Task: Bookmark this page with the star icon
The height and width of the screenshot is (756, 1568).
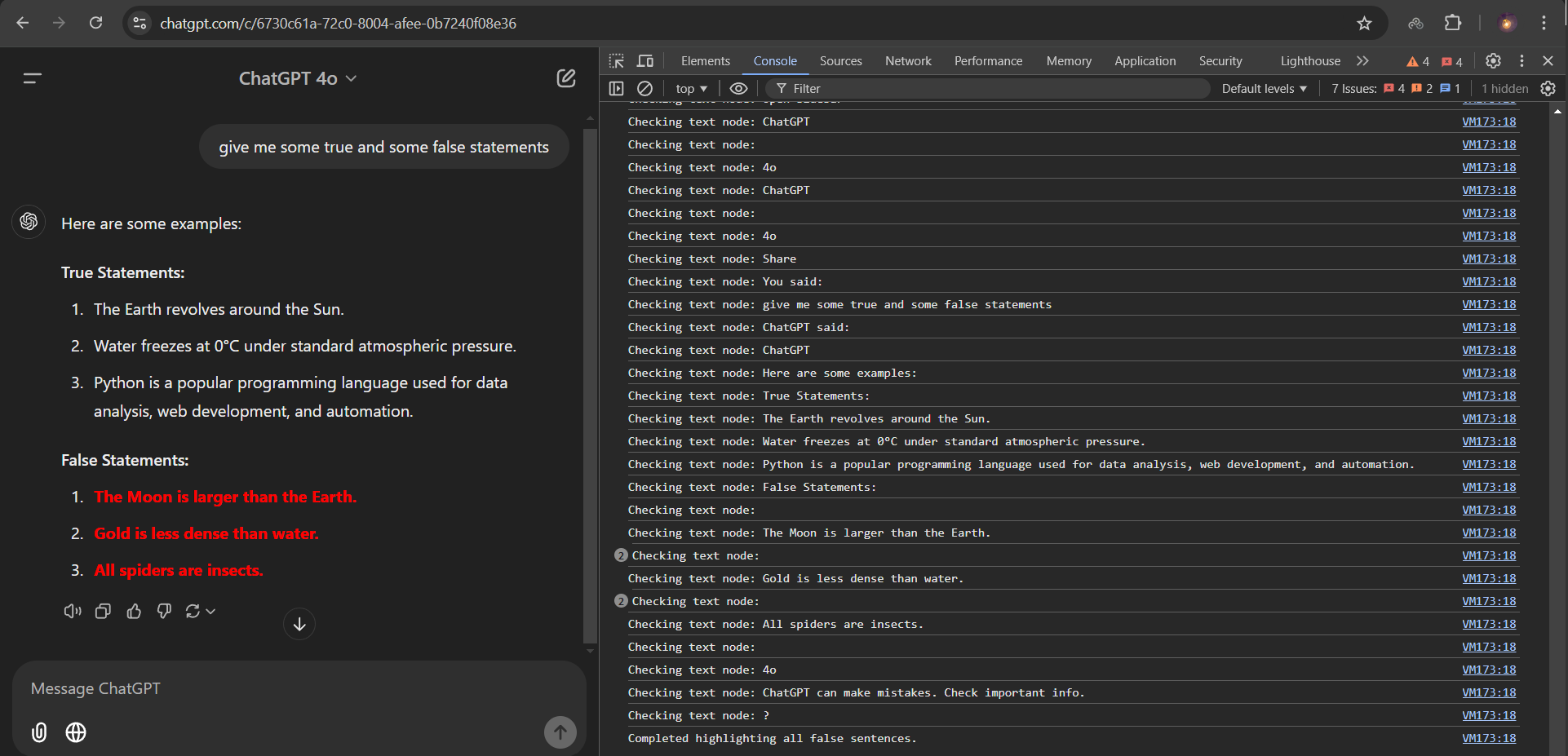Action: (1364, 23)
